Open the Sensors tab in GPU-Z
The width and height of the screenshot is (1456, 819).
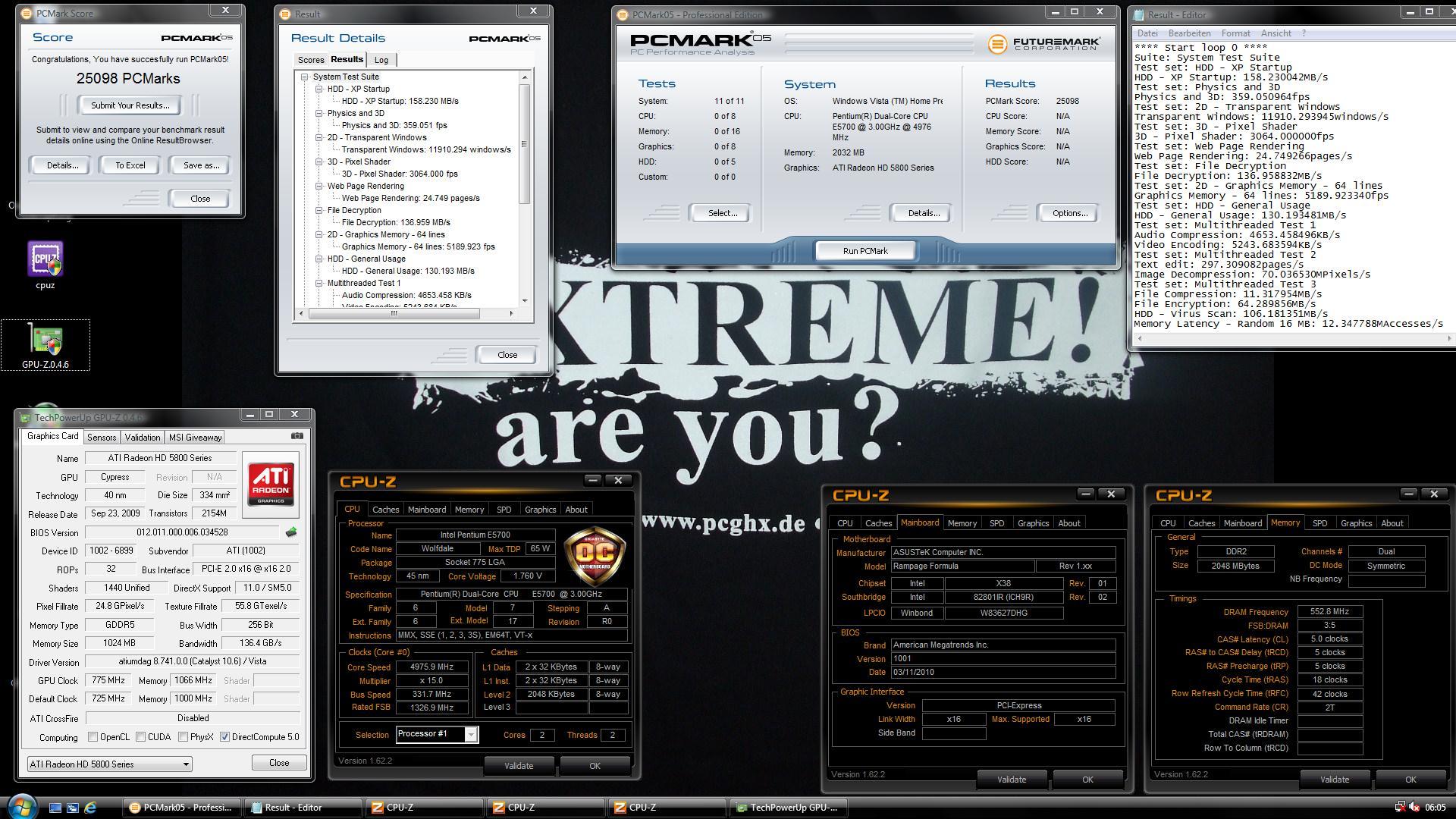click(102, 438)
